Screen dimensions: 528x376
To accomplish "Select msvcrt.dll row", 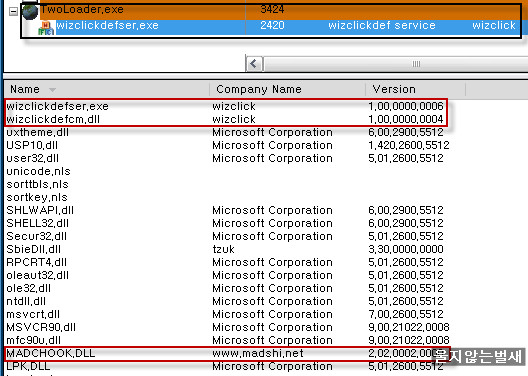I will point(226,314).
